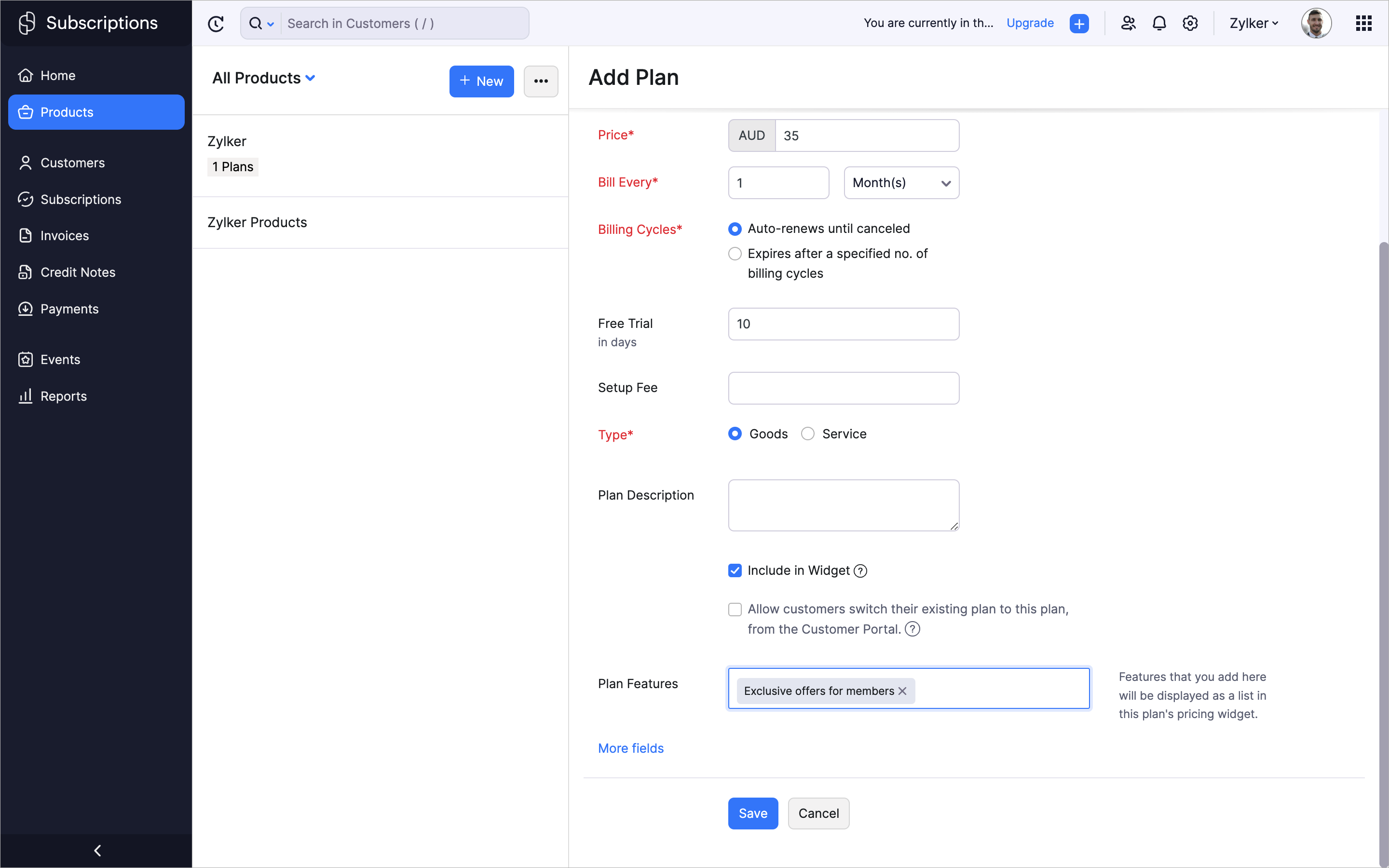This screenshot has width=1389, height=868.
Task: Expand the search scope dropdown arrow
Action: [x=271, y=24]
